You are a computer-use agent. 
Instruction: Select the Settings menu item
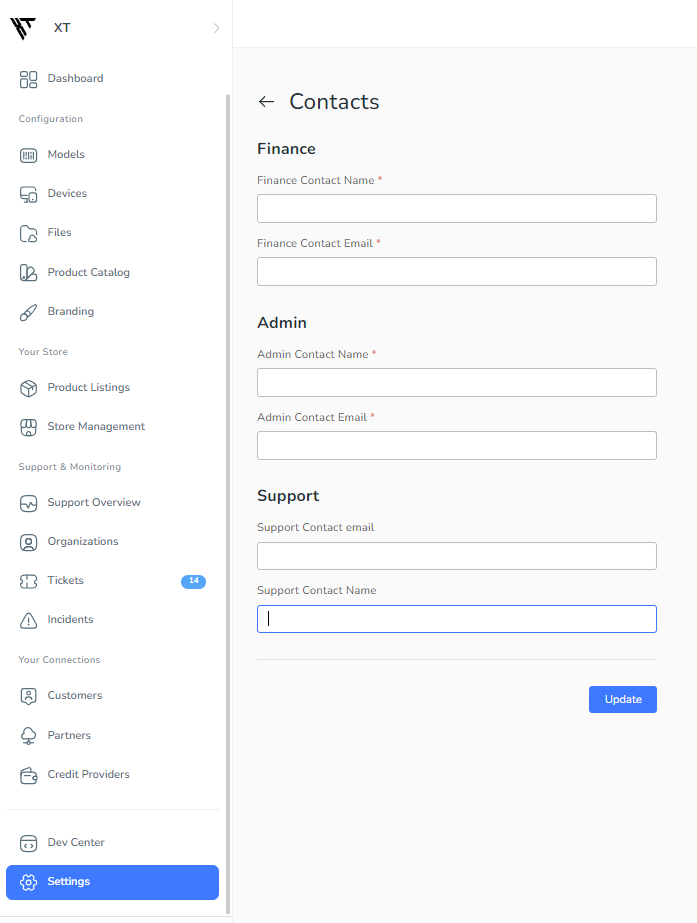click(x=112, y=882)
